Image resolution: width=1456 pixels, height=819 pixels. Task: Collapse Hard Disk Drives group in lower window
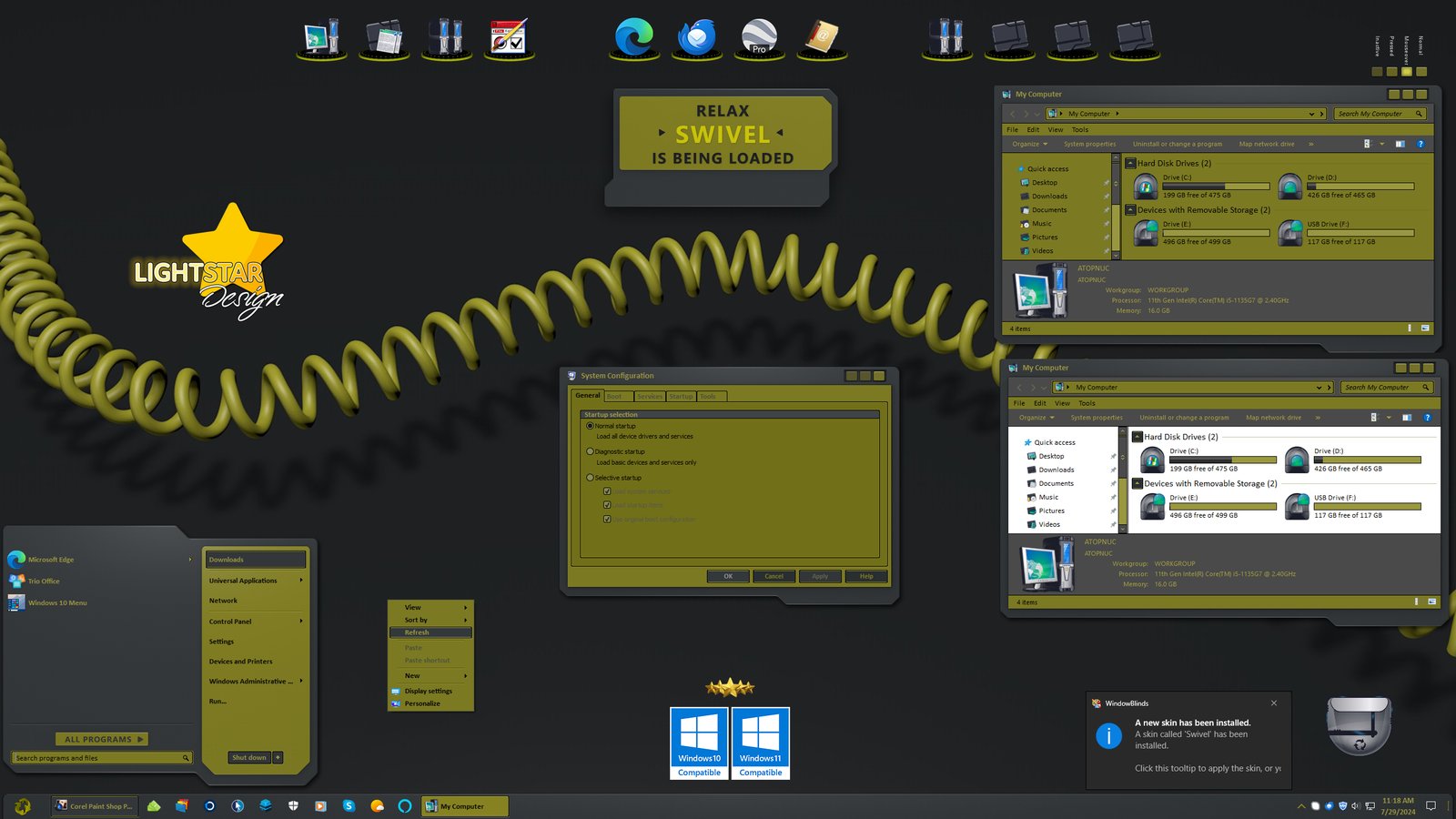pos(1137,437)
